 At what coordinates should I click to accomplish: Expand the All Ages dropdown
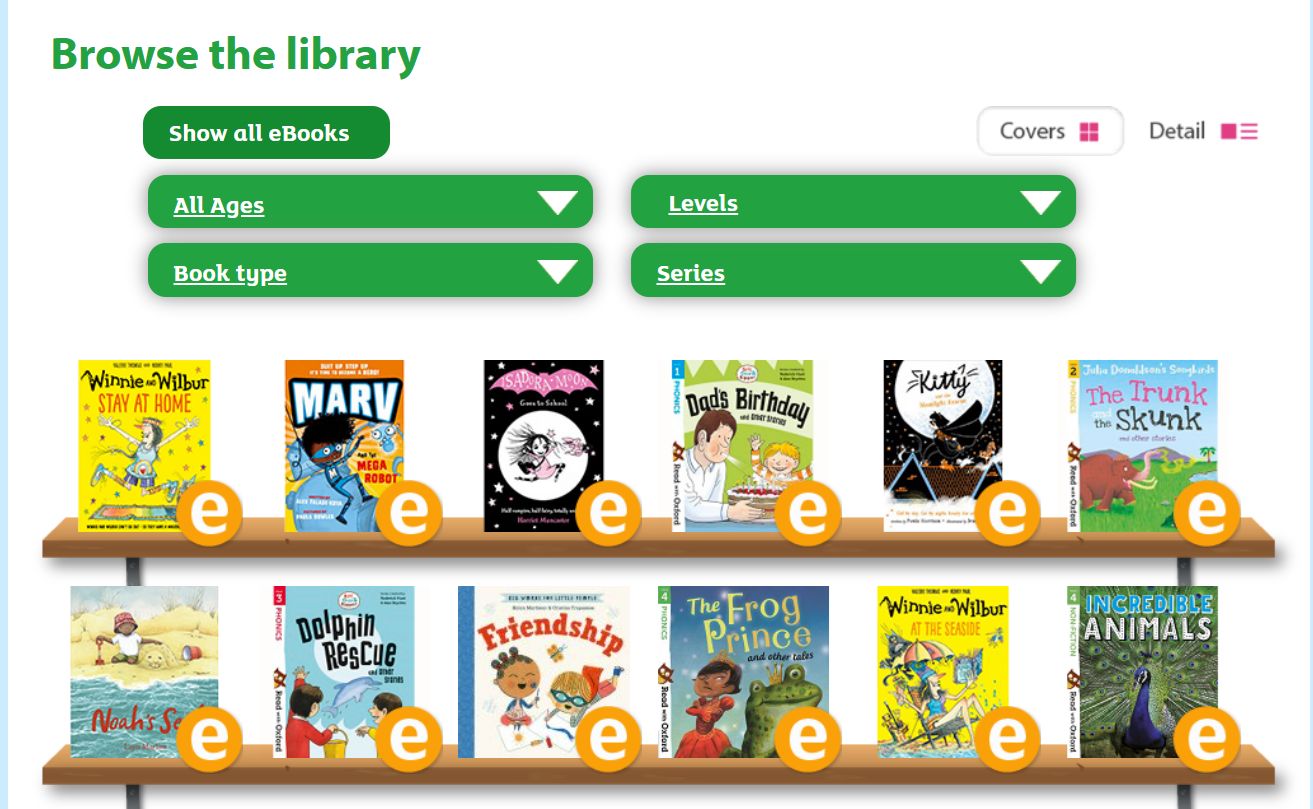(370, 203)
